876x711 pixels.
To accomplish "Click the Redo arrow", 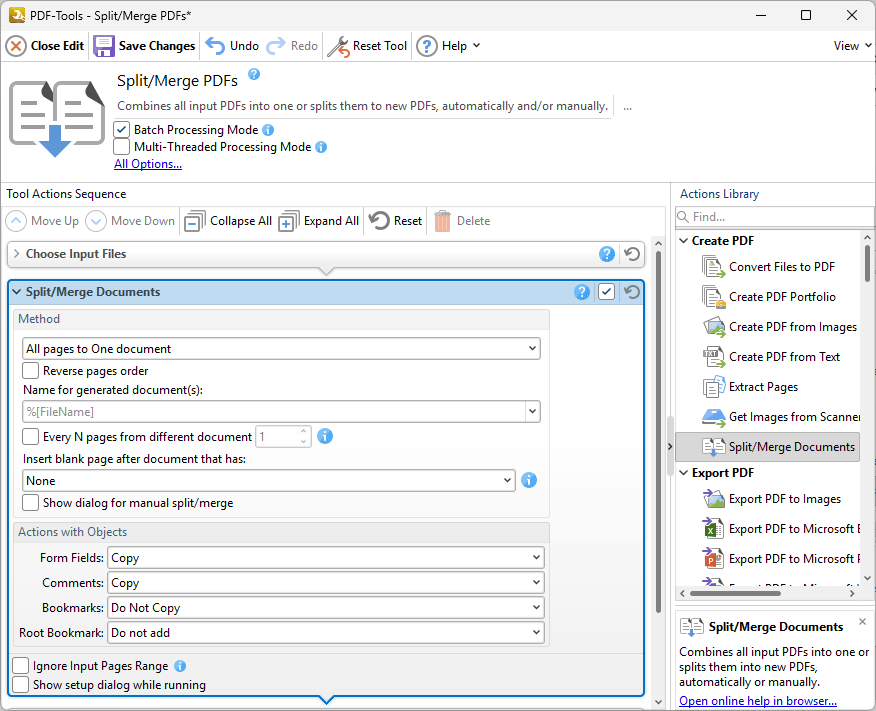I will 275,46.
